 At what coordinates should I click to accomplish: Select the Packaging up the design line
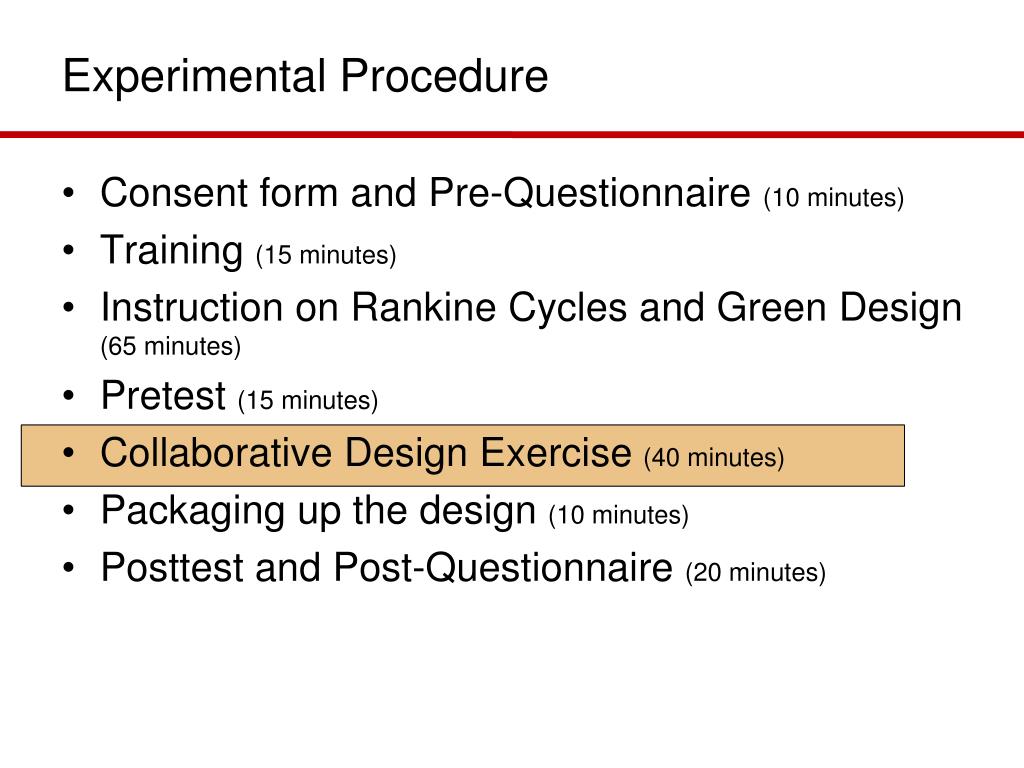point(394,511)
